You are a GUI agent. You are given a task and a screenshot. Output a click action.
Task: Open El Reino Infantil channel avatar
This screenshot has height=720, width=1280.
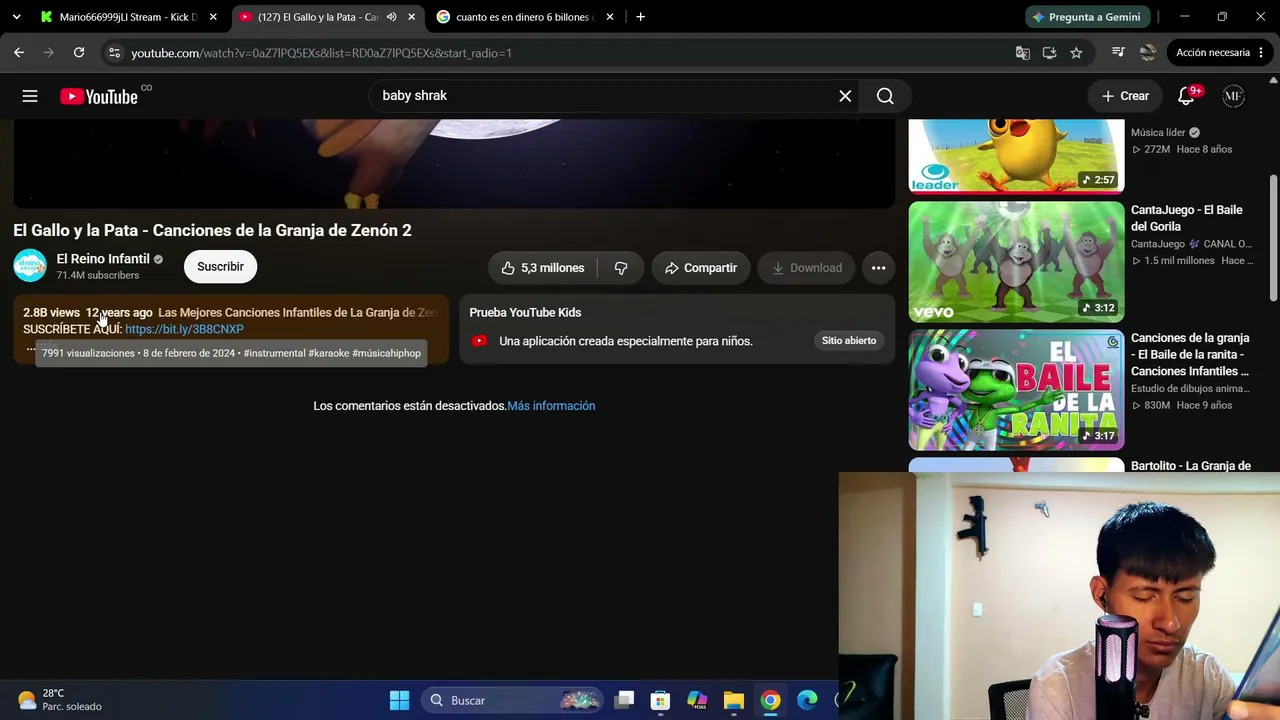(30, 266)
